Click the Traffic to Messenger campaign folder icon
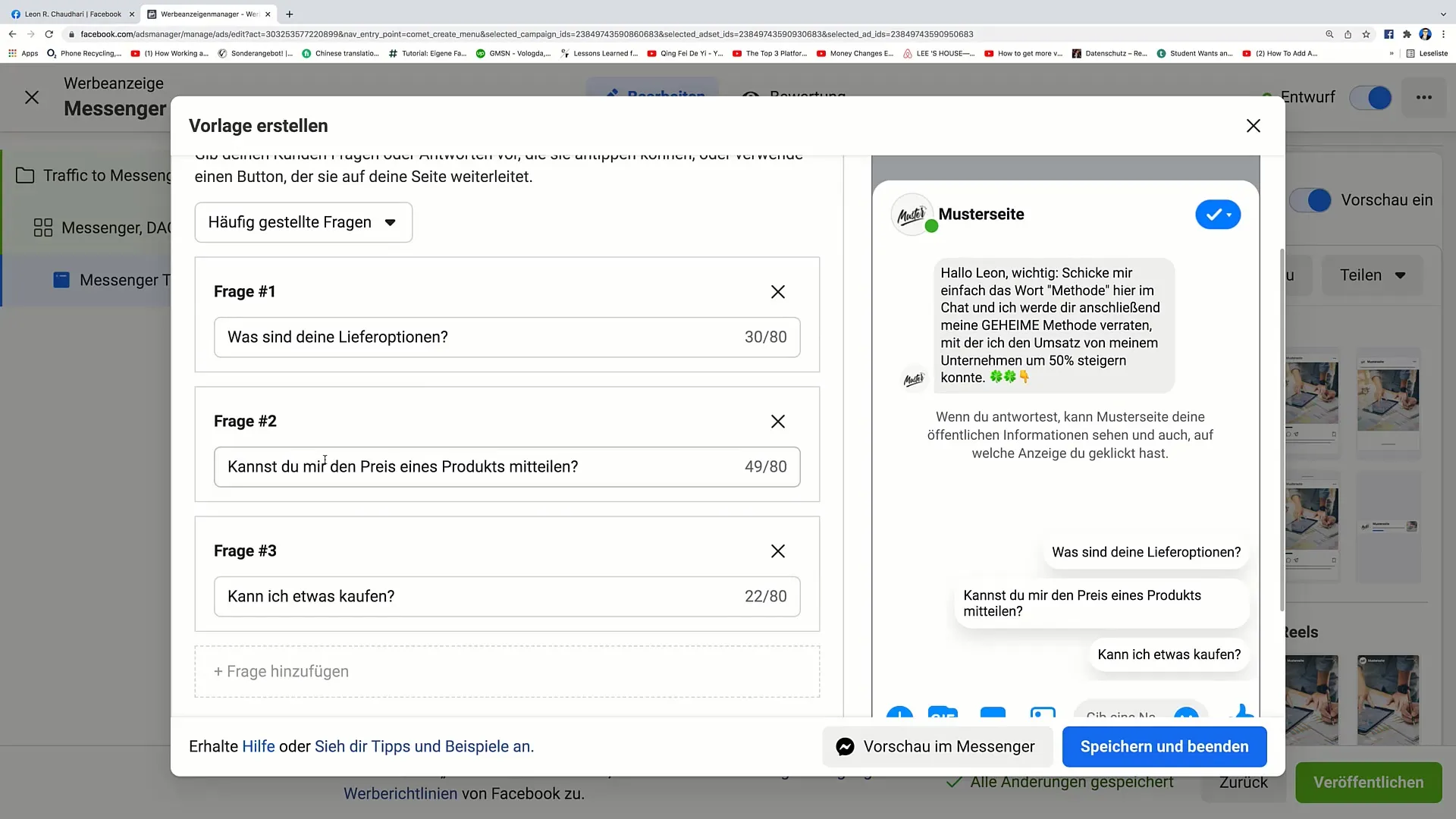Screen dimensions: 1456x819 [x=25, y=176]
